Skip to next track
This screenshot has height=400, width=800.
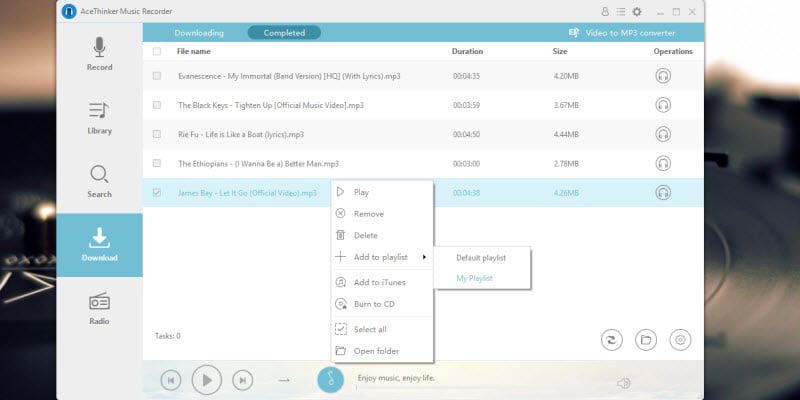coord(243,380)
